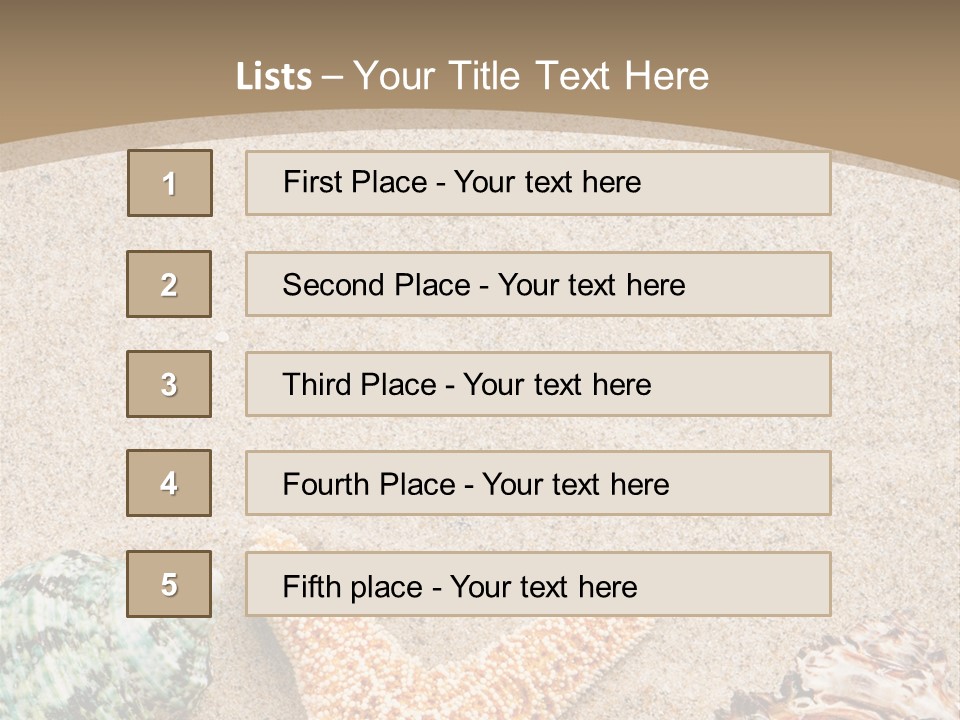Select 'Your Title Text Here' title text
This screenshot has height=720, width=960.
pyautogui.click(x=531, y=76)
